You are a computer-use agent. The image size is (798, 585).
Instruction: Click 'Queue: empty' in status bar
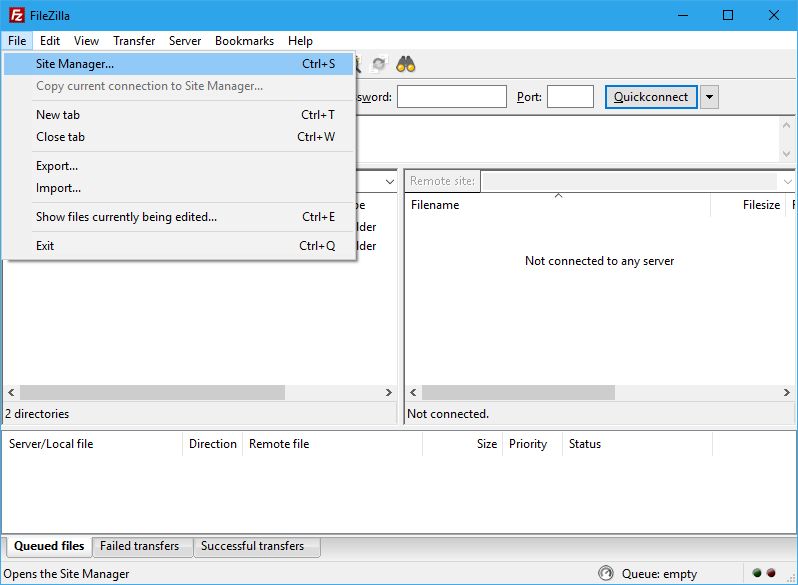(659, 574)
